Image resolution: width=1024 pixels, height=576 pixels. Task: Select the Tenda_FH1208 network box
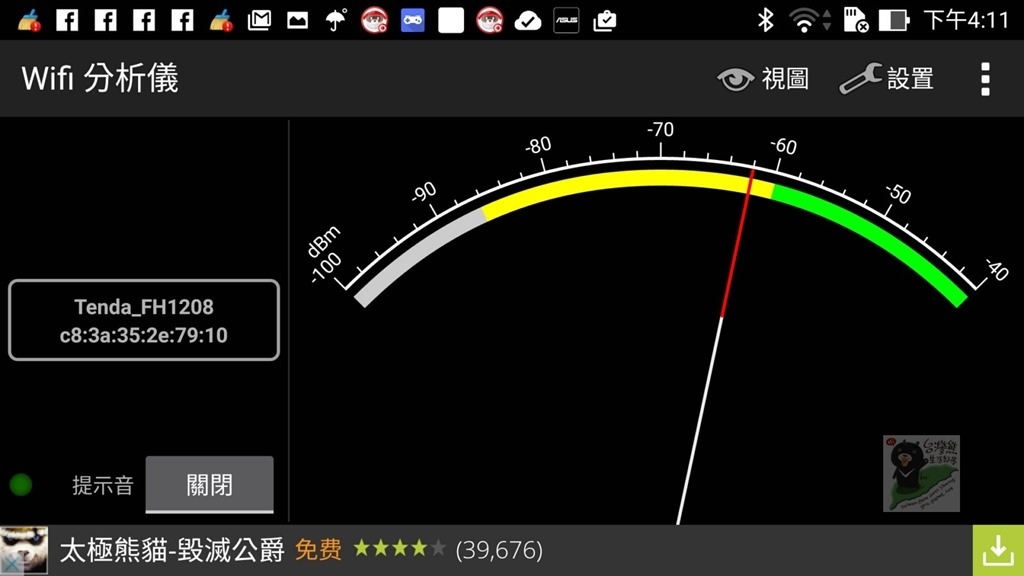[x=144, y=320]
